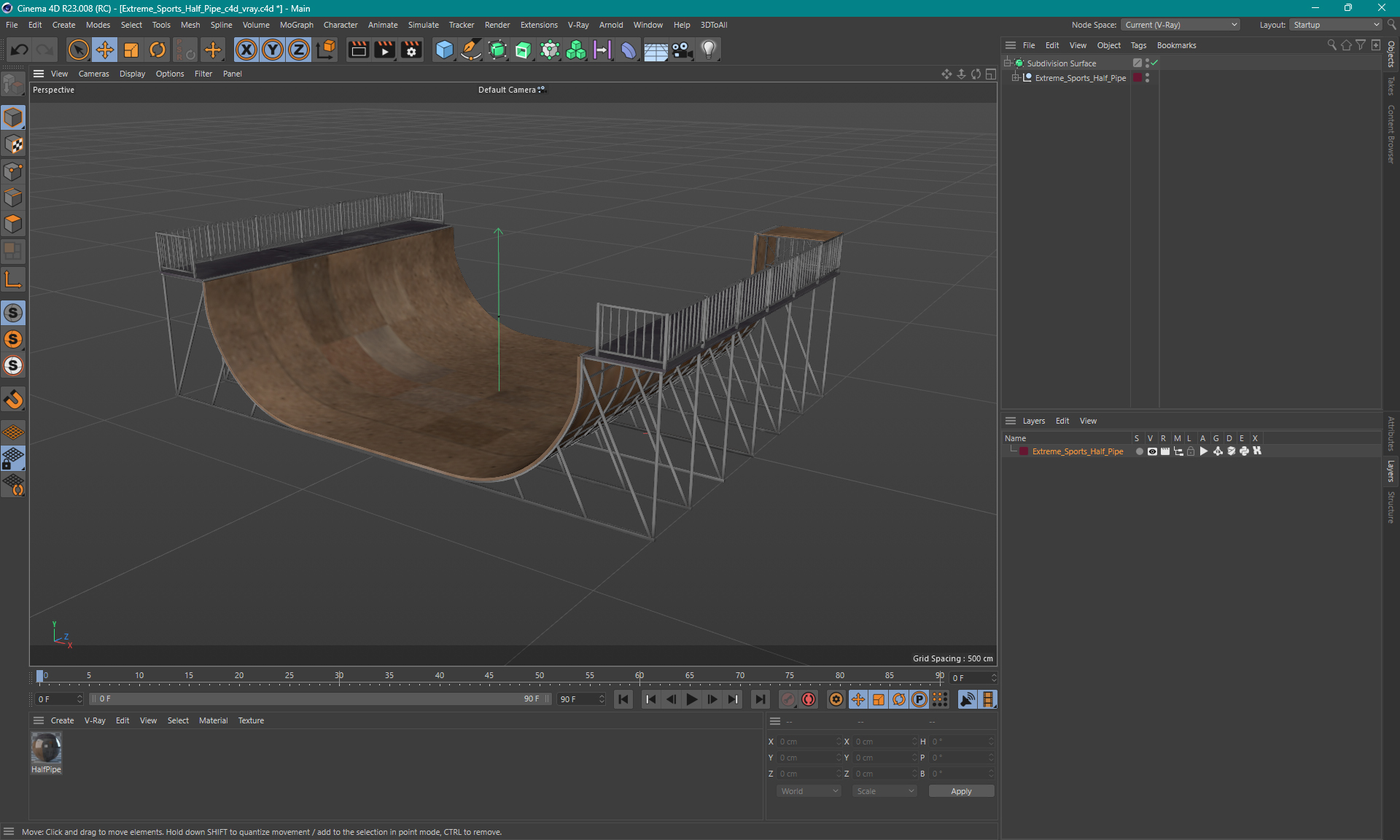Image resolution: width=1400 pixels, height=840 pixels.
Task: Toggle X axis lock
Action: click(246, 50)
